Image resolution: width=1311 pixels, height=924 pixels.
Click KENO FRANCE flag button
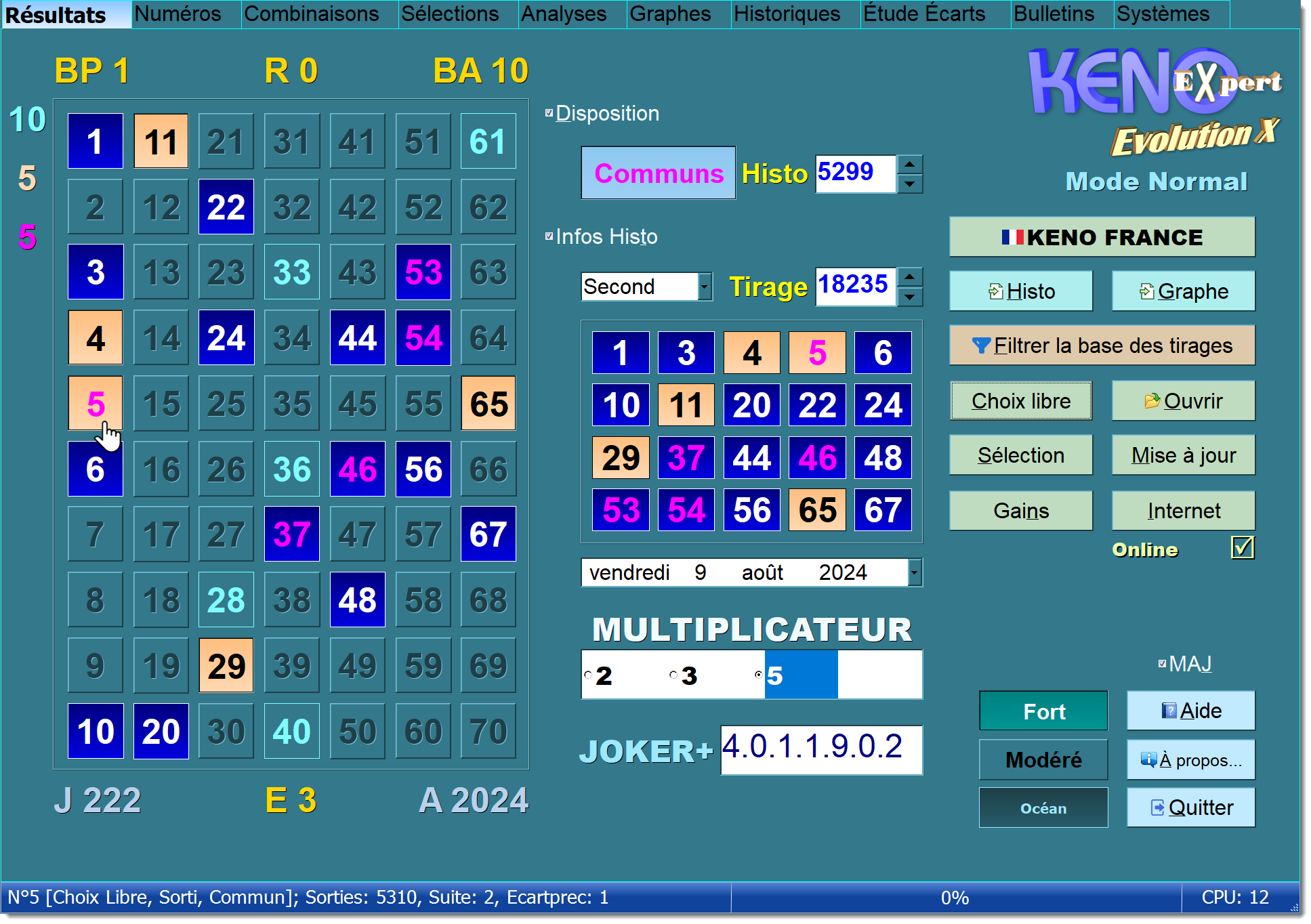coord(1102,237)
